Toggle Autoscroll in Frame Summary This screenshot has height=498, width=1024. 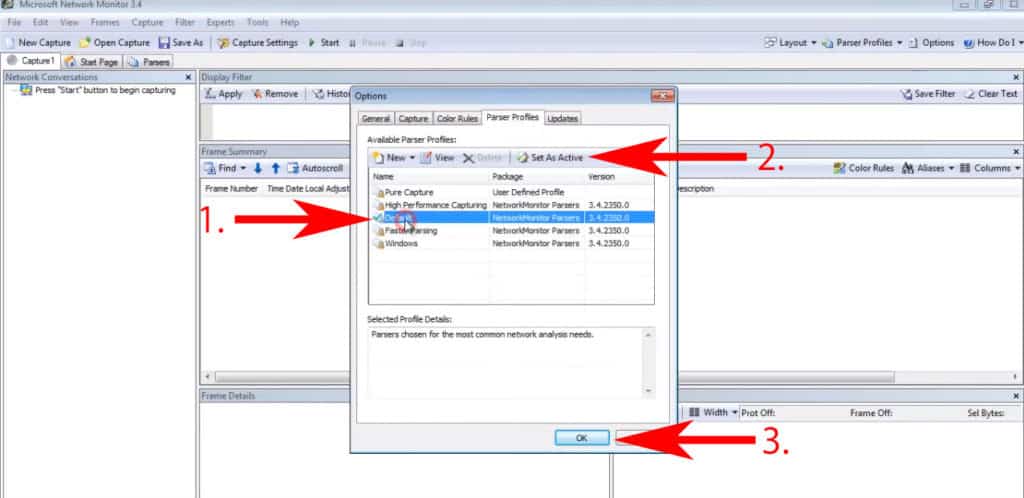coord(315,168)
